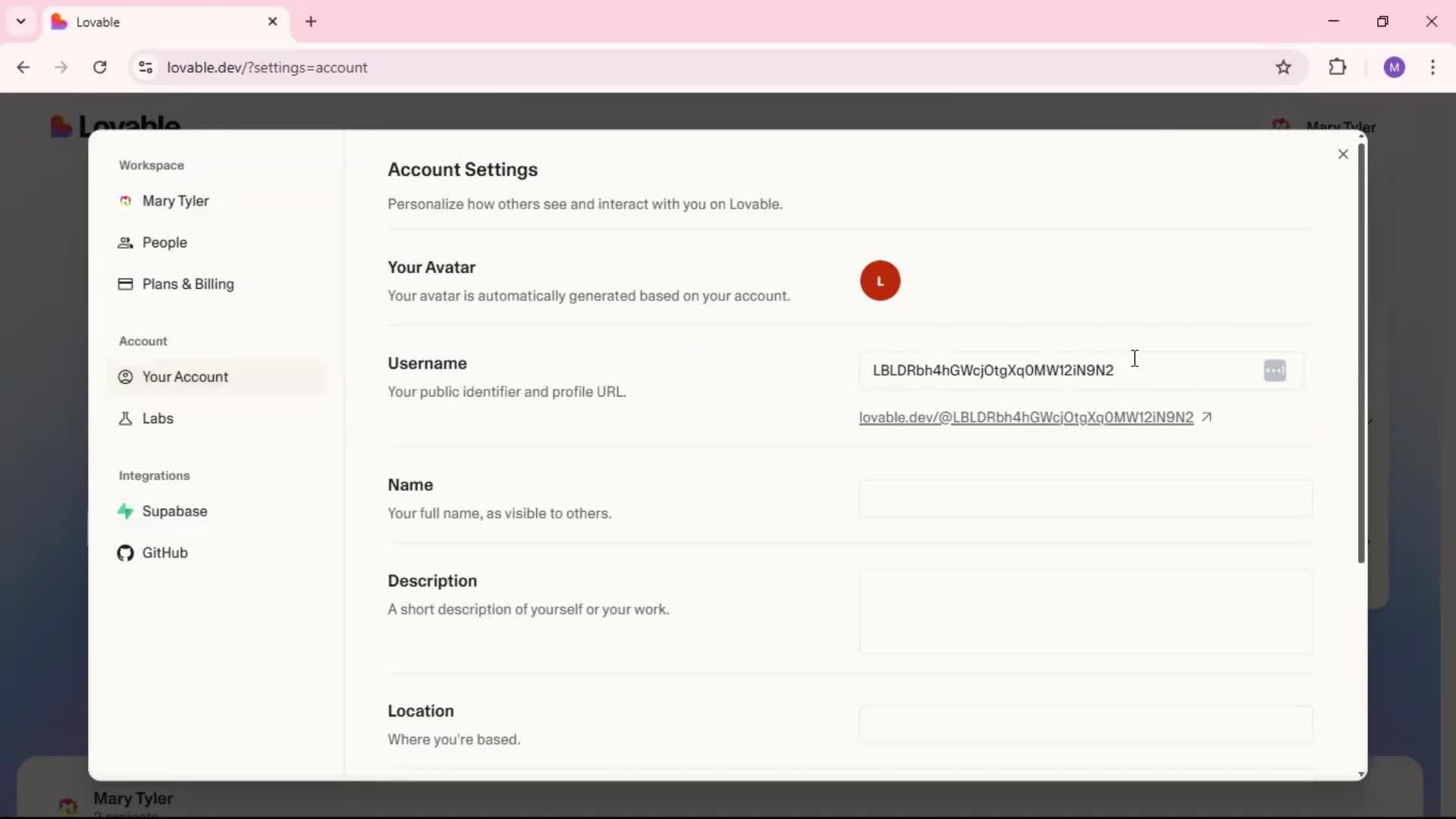
Task: Click the settings dialog vertical scrollbar
Action: [1361, 353]
